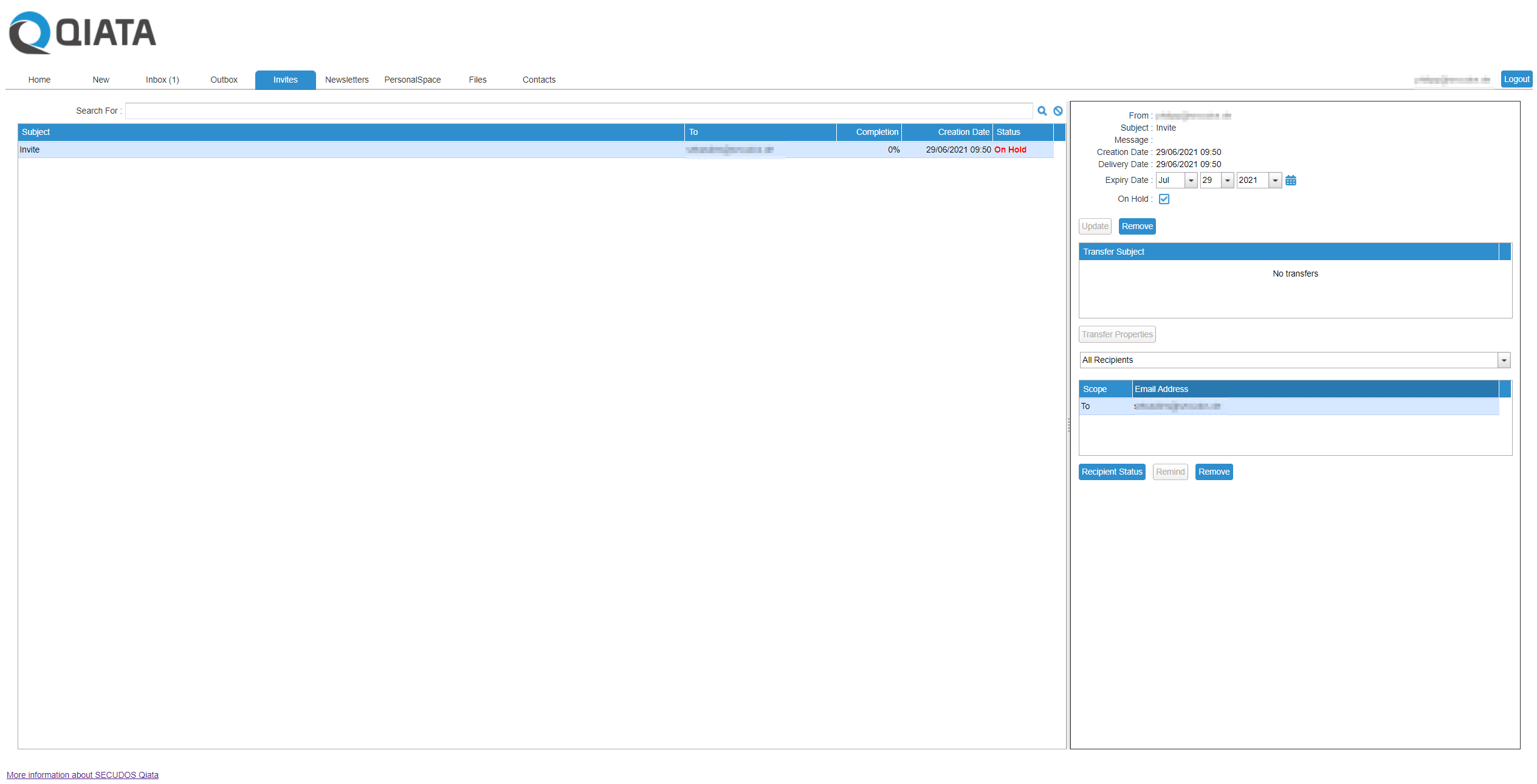Open the Newsletters tab

(346, 80)
